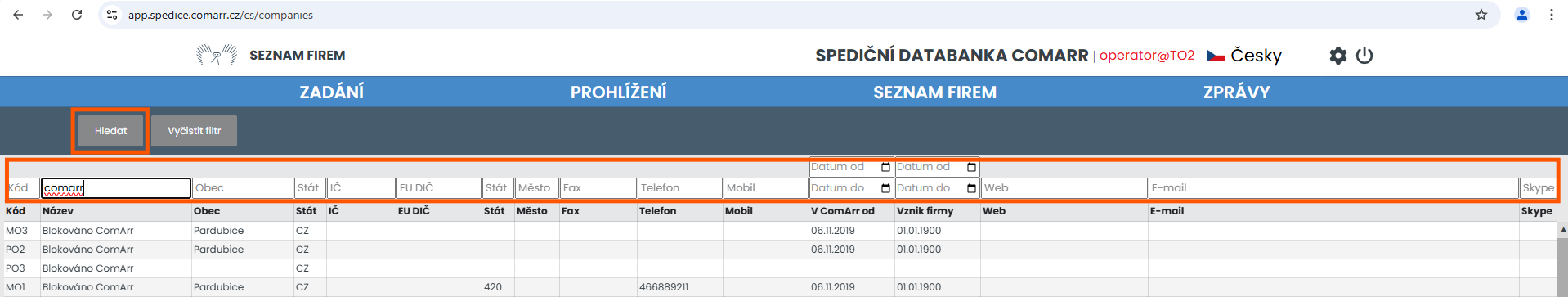Click the Czech flag icon

[1216, 56]
